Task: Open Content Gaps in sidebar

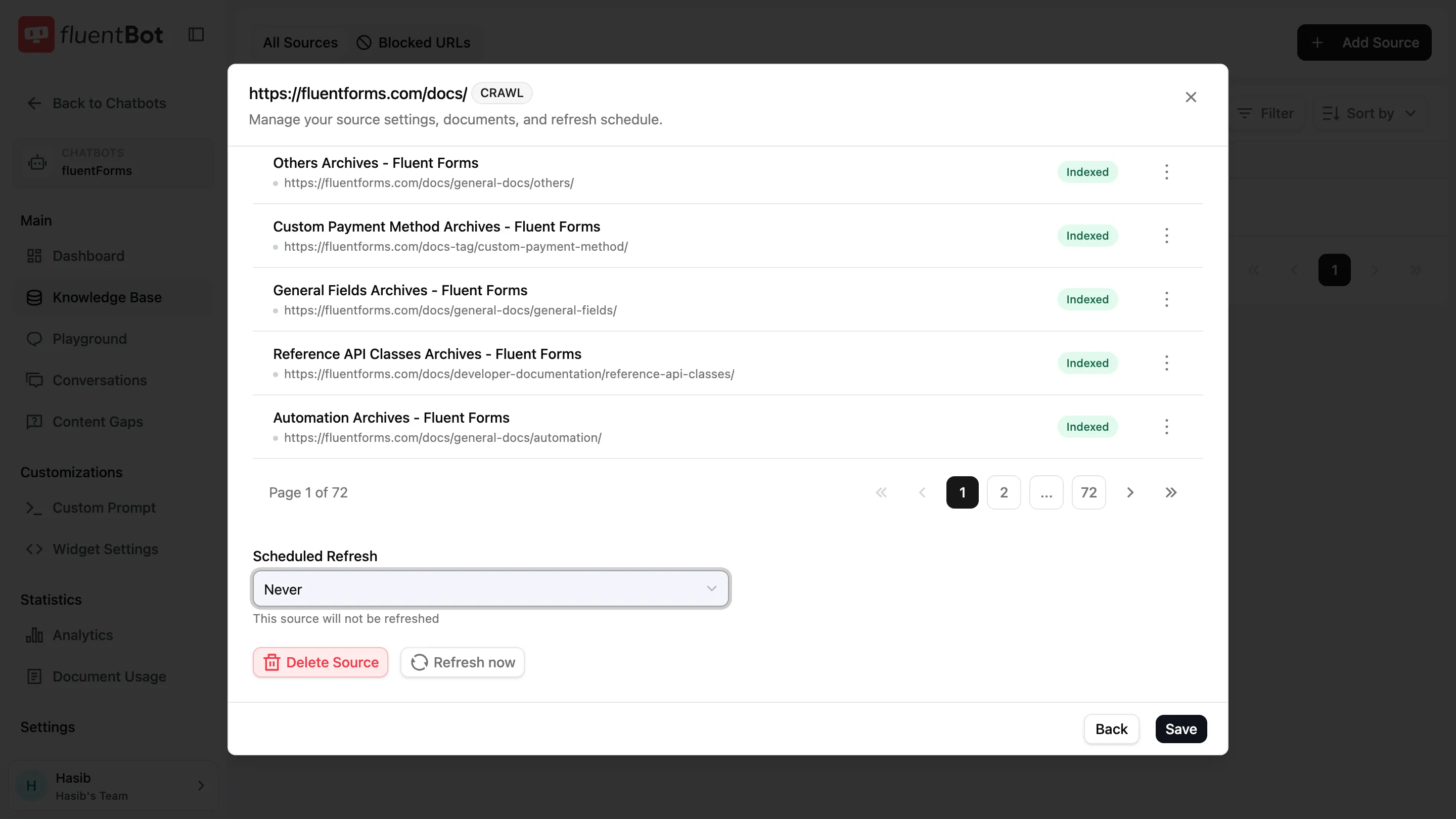Action: [112, 422]
